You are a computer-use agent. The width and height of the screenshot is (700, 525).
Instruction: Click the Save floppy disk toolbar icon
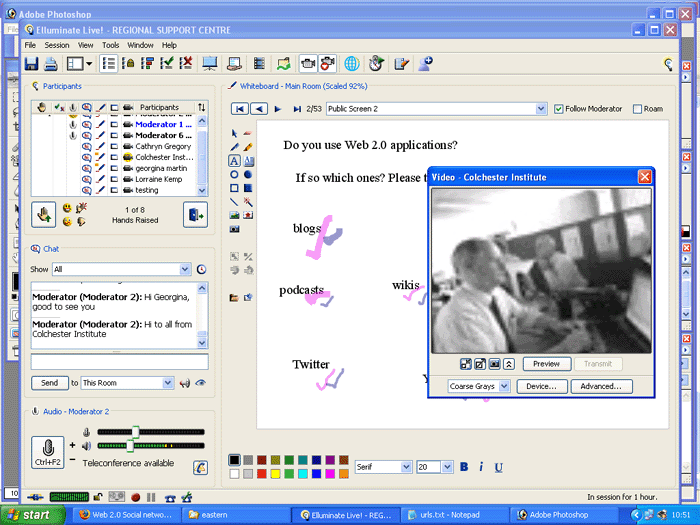coord(31,64)
